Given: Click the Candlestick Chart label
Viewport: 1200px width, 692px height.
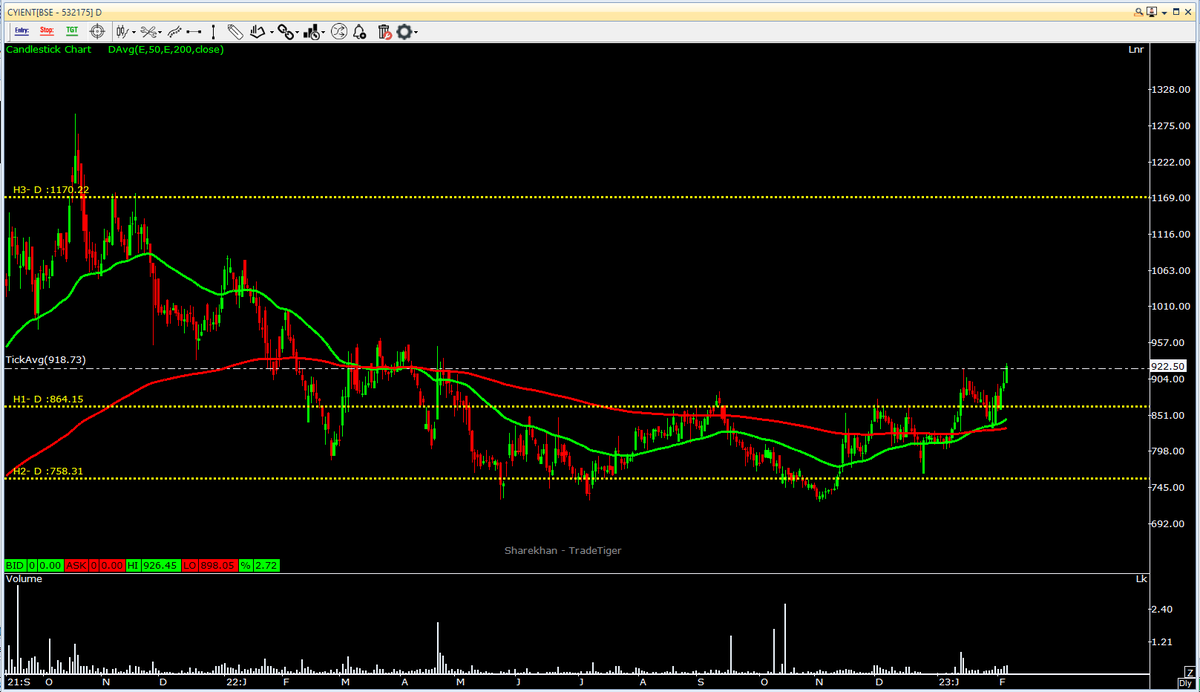Looking at the screenshot, I should point(48,49).
